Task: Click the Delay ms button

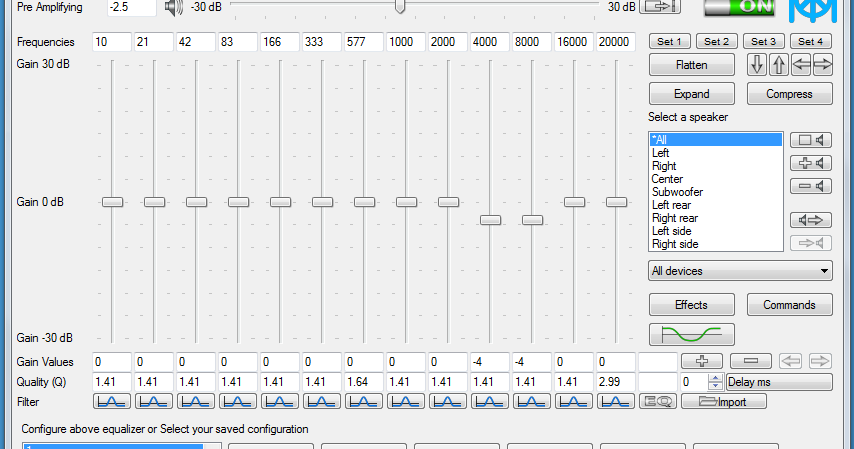Action: 779,382
